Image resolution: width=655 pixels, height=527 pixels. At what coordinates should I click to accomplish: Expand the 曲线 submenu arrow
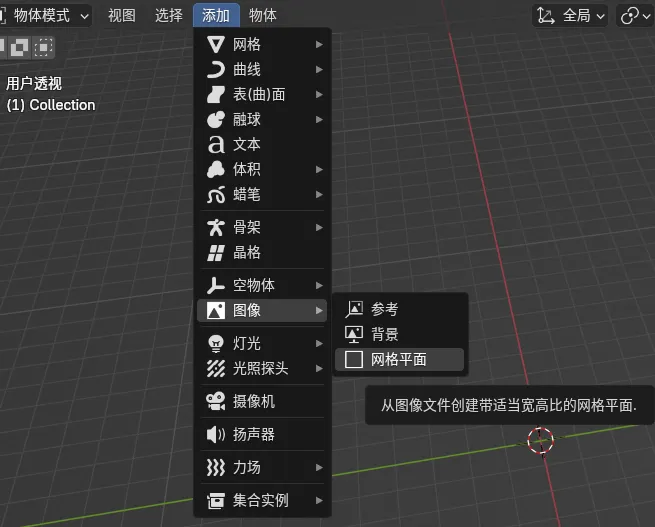(x=319, y=69)
